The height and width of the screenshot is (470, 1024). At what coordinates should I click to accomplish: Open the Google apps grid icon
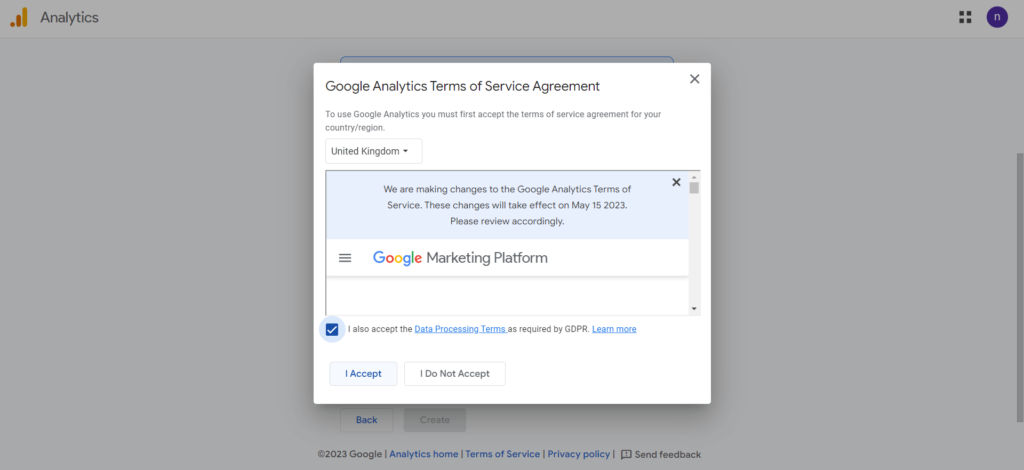tap(965, 17)
